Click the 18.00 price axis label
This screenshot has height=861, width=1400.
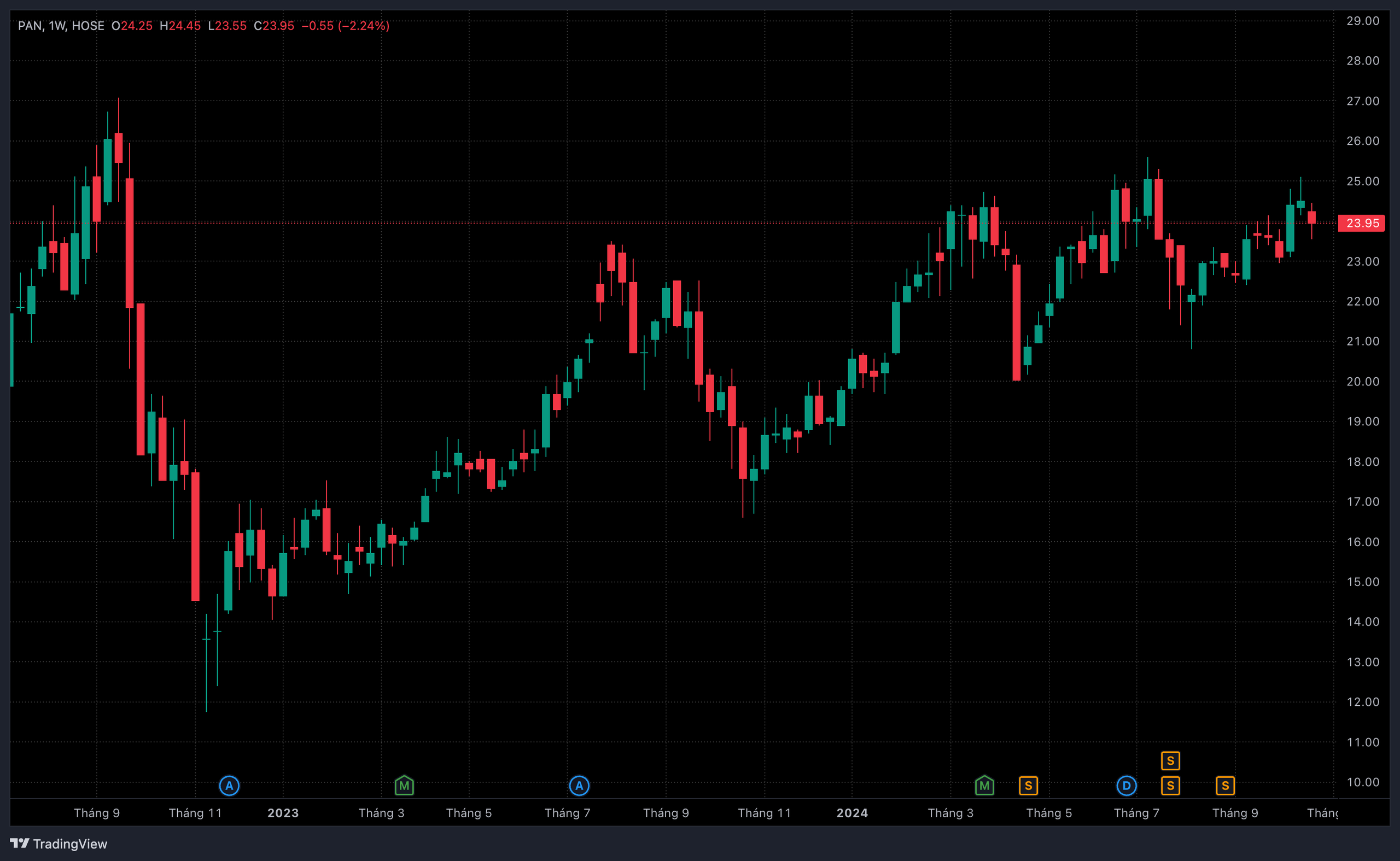click(x=1363, y=462)
